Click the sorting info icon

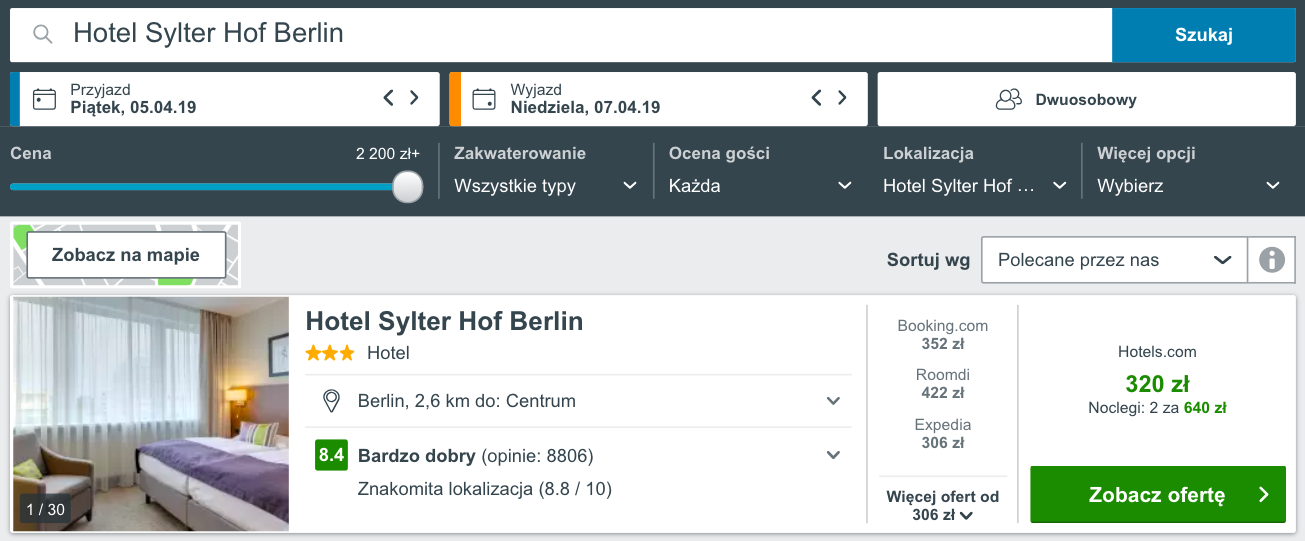pos(1272,260)
